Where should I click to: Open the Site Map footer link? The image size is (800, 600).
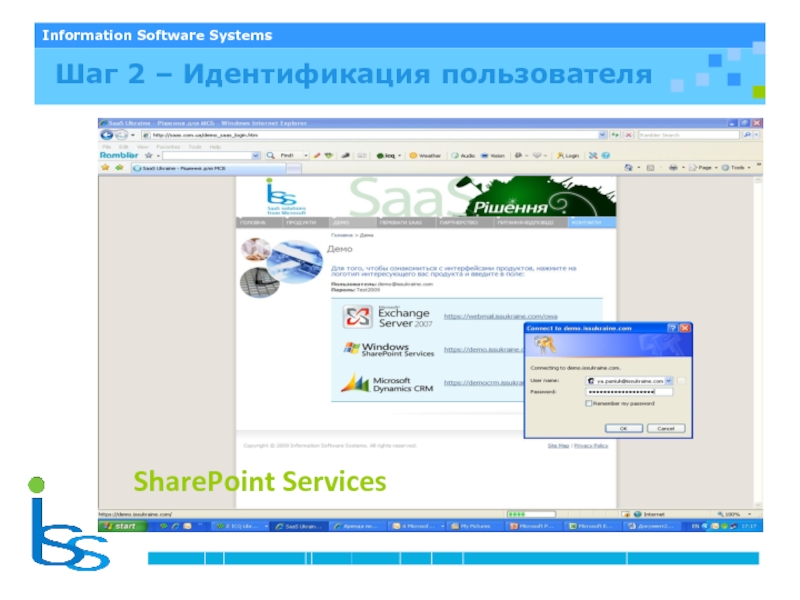coord(558,445)
